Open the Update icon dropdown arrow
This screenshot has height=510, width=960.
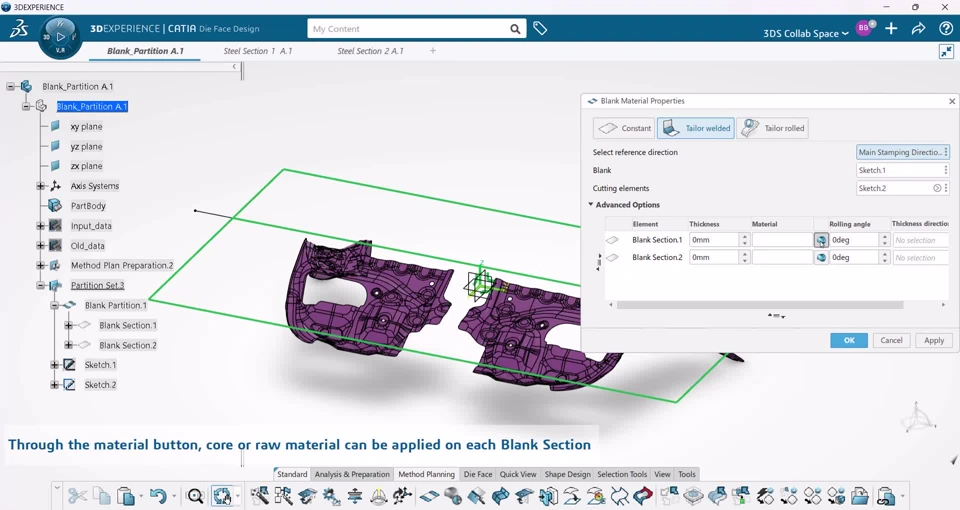[238, 495]
